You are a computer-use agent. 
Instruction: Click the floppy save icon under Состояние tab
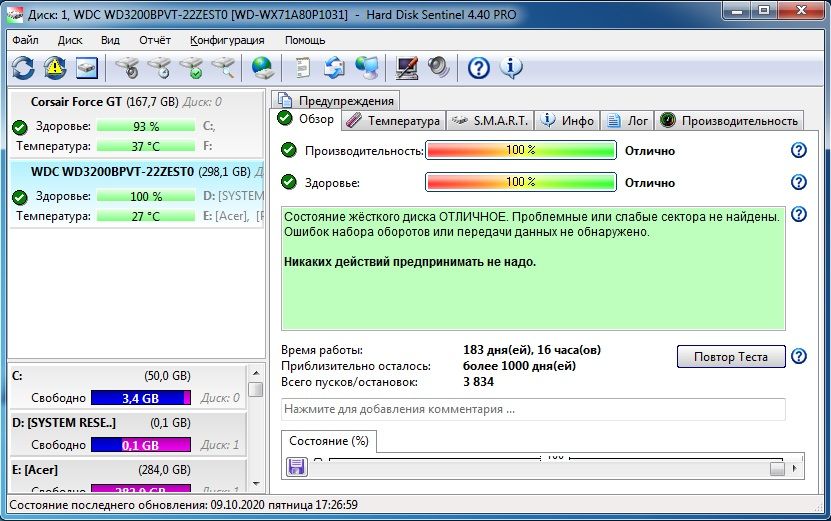tap(297, 466)
